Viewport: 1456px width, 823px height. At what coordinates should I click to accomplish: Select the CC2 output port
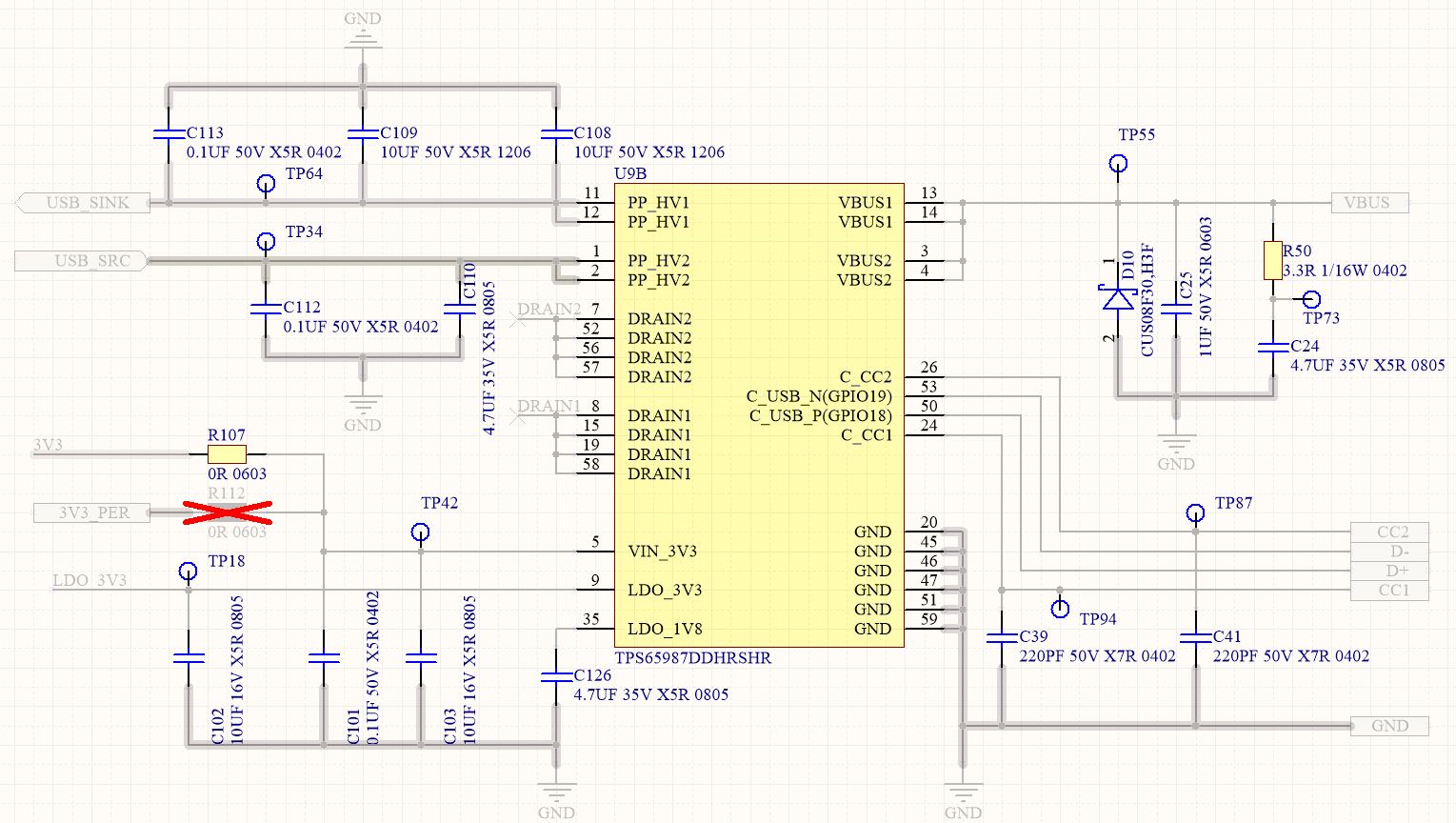1391,532
